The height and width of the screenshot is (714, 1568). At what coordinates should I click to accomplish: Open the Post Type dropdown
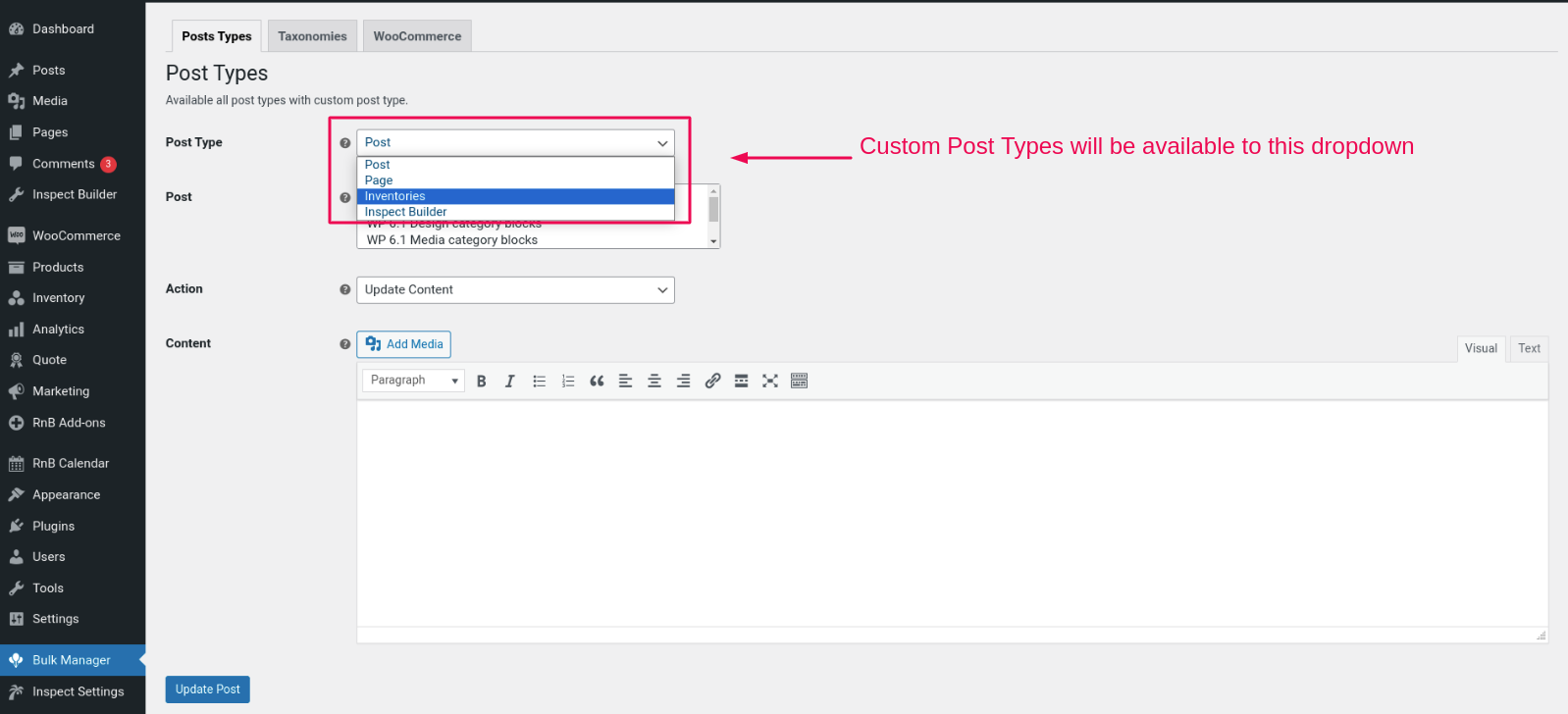click(x=515, y=143)
